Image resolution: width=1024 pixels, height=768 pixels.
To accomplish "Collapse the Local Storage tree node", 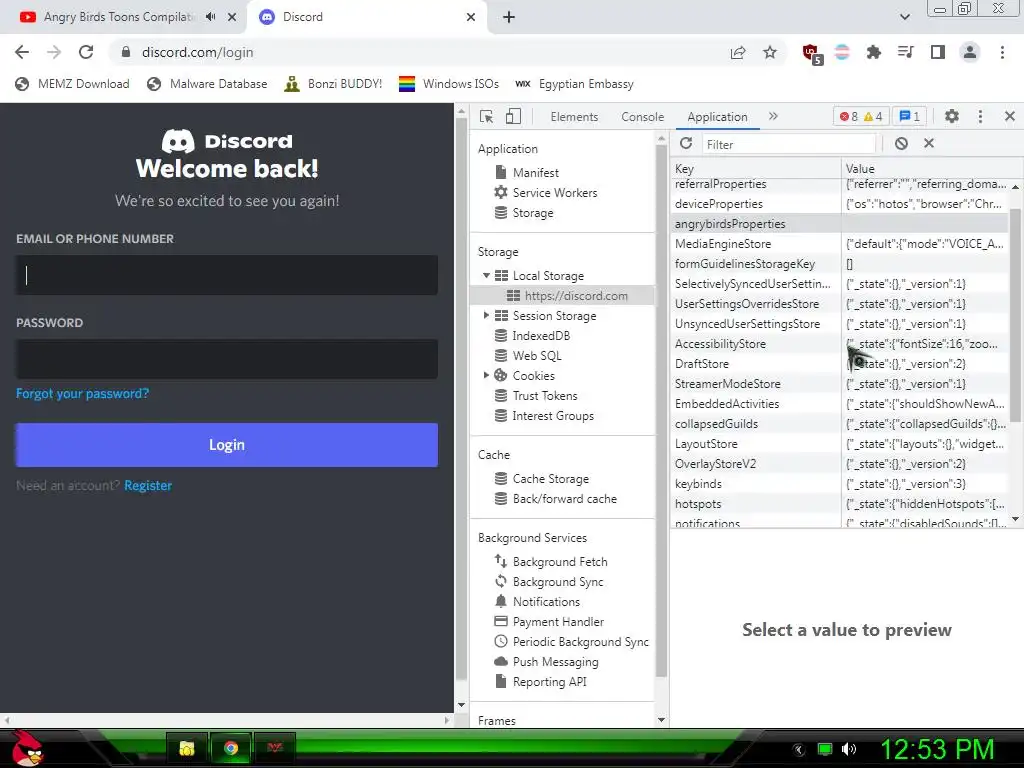I will pos(486,276).
